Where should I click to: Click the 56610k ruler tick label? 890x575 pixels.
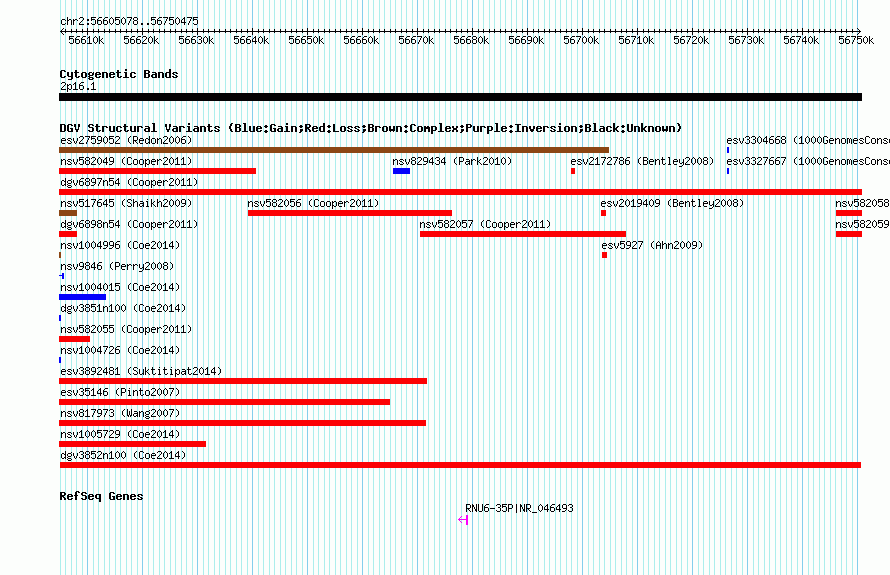[x=86, y=40]
